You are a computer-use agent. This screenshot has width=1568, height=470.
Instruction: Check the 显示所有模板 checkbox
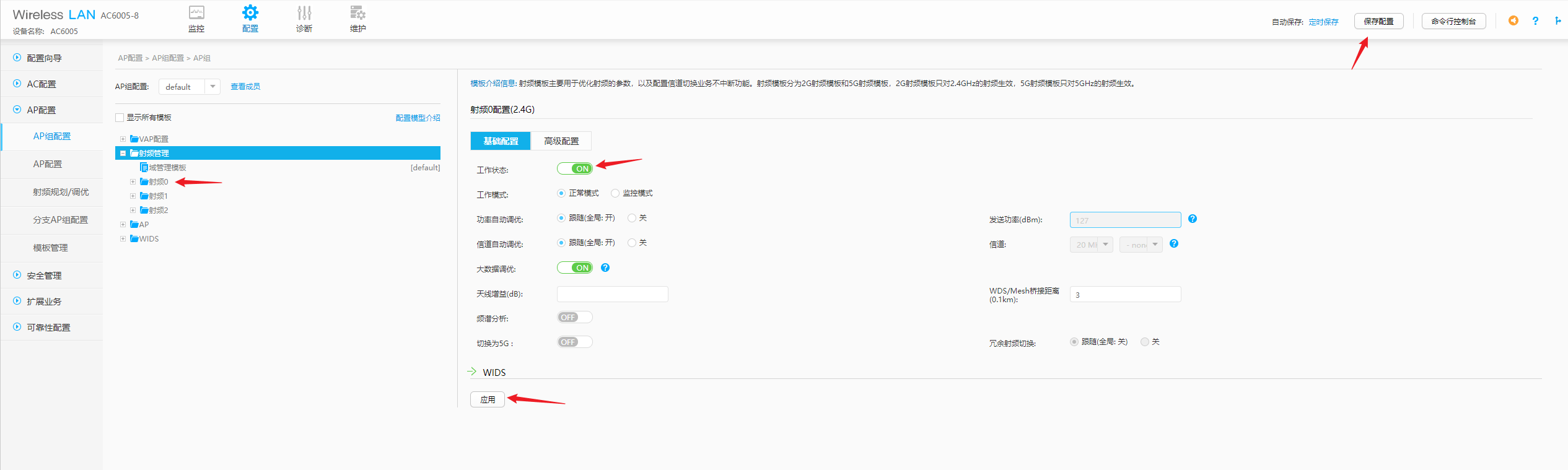point(120,118)
